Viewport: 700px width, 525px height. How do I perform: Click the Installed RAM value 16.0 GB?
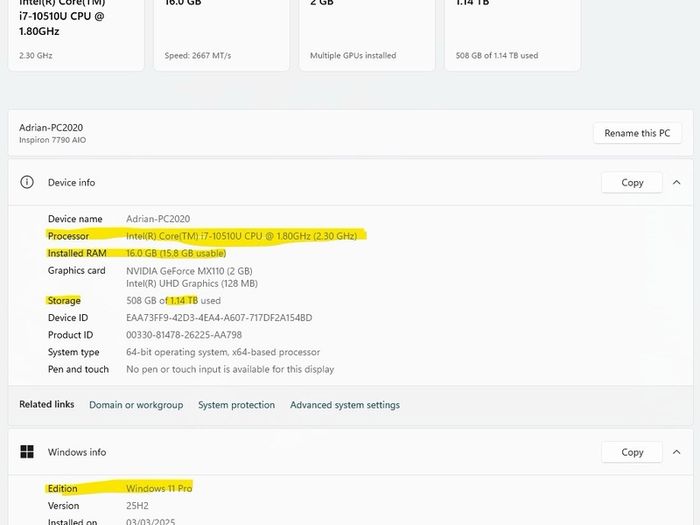tap(176, 254)
